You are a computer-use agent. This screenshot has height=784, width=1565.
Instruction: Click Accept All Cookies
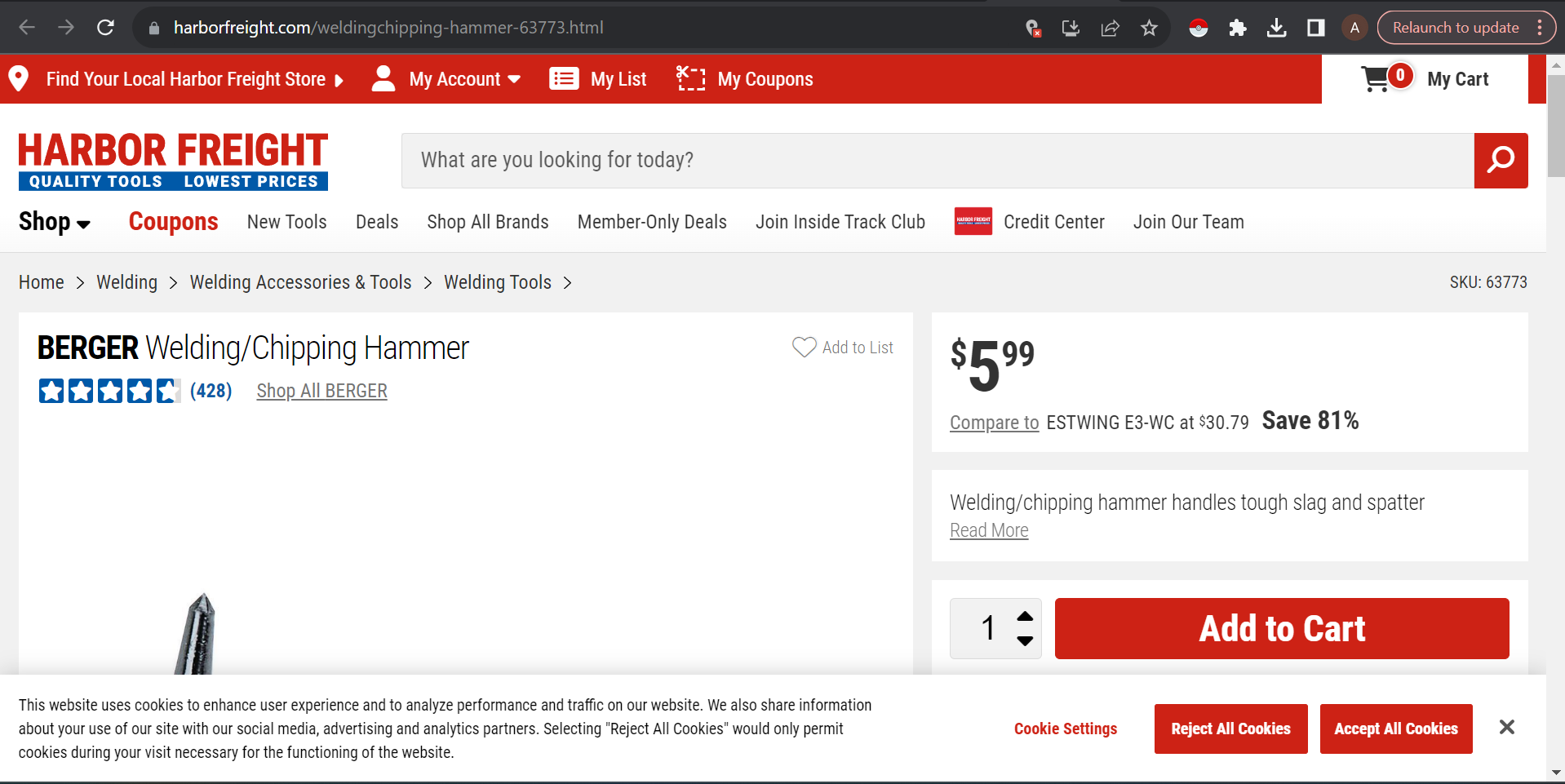click(1396, 729)
